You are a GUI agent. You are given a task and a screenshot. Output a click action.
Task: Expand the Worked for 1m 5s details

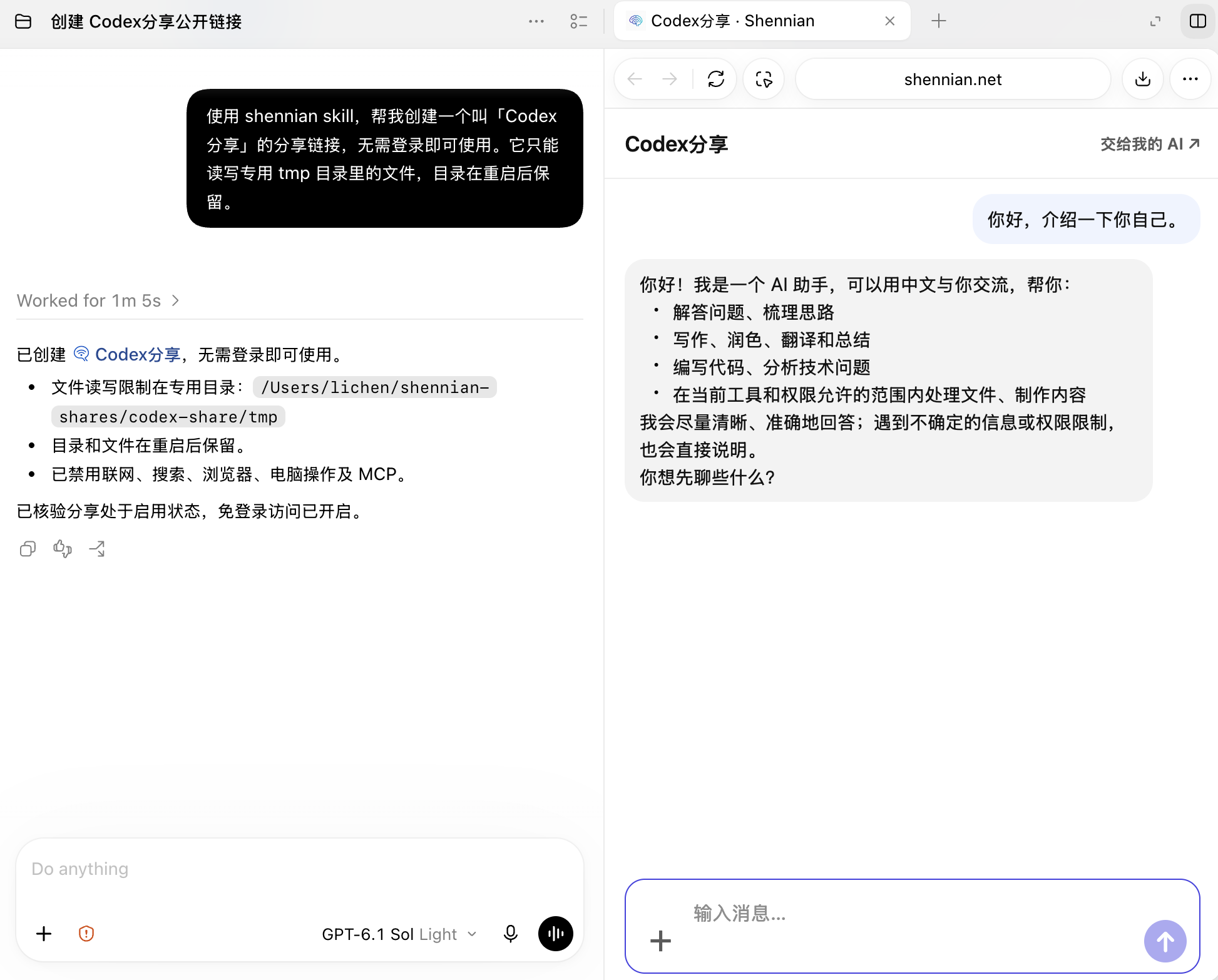tap(98, 301)
